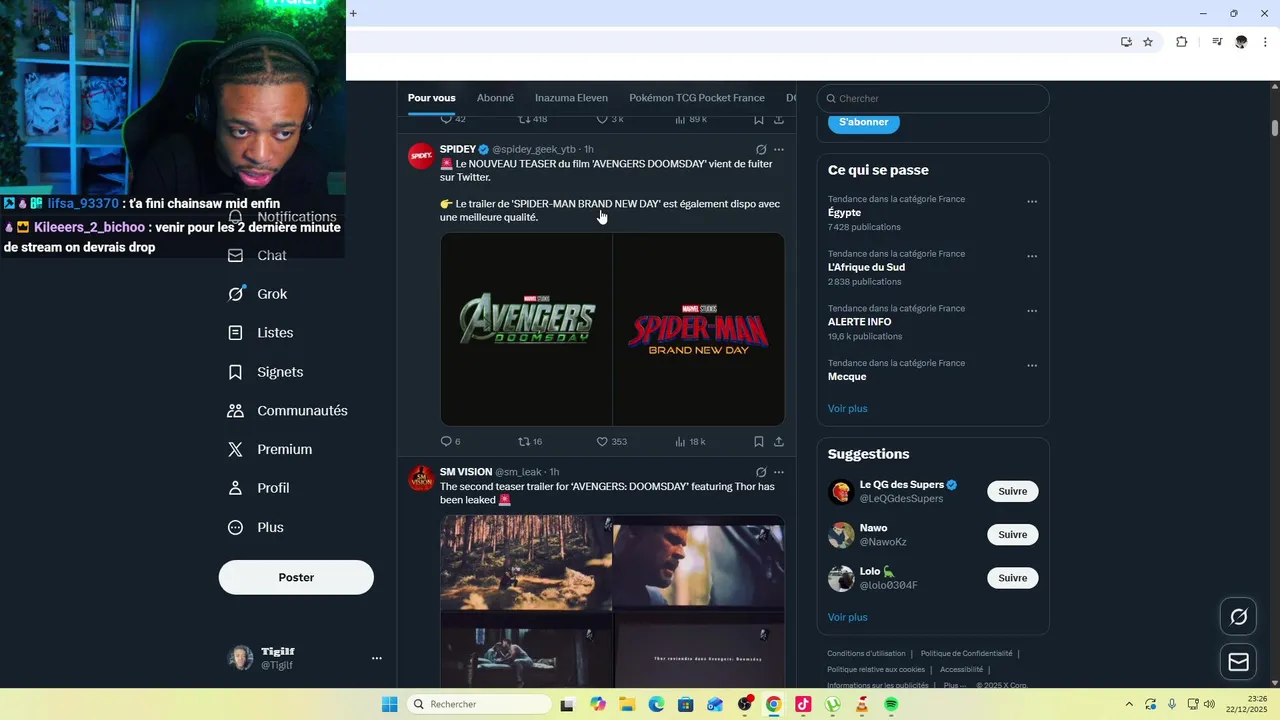
Task: Open a new browser tab
Action: [353, 13]
